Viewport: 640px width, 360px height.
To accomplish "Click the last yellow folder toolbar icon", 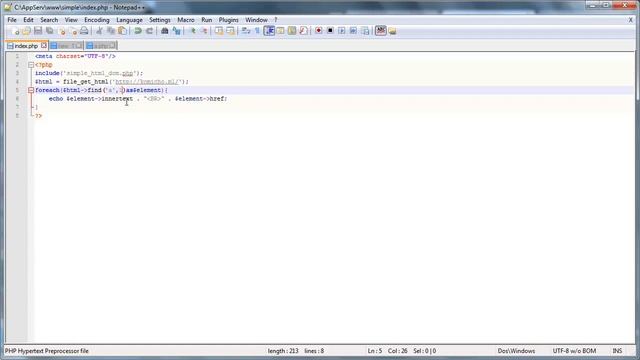I will (392, 31).
